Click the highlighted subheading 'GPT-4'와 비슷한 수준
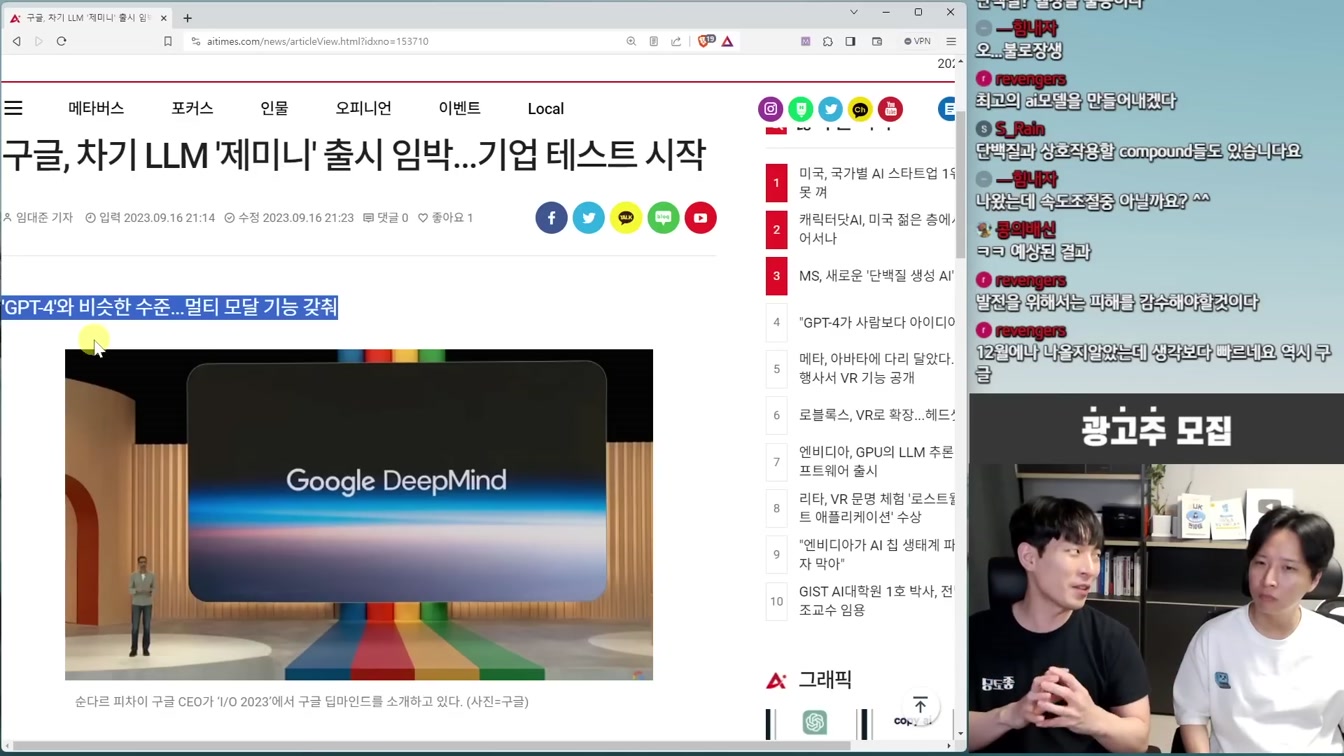Screen dimensions: 1344x756 (x=170, y=307)
